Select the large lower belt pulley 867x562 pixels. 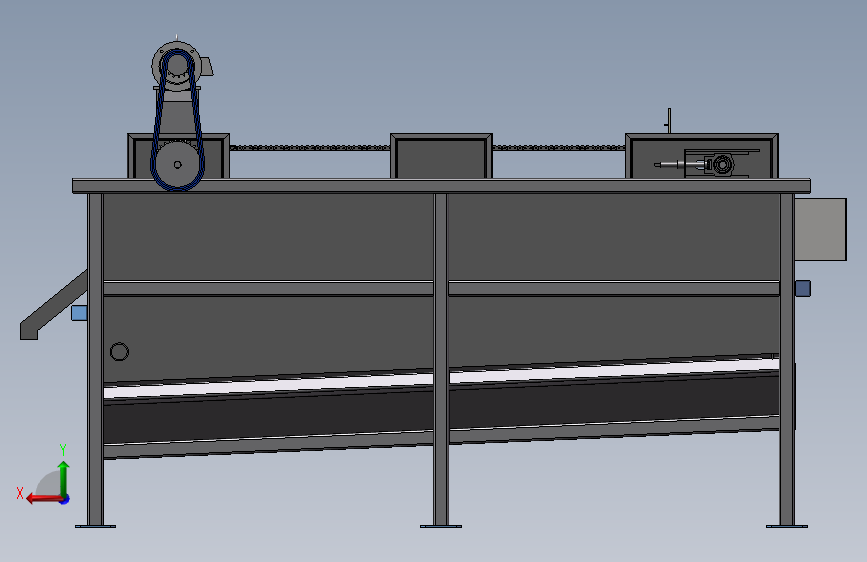click(x=177, y=164)
